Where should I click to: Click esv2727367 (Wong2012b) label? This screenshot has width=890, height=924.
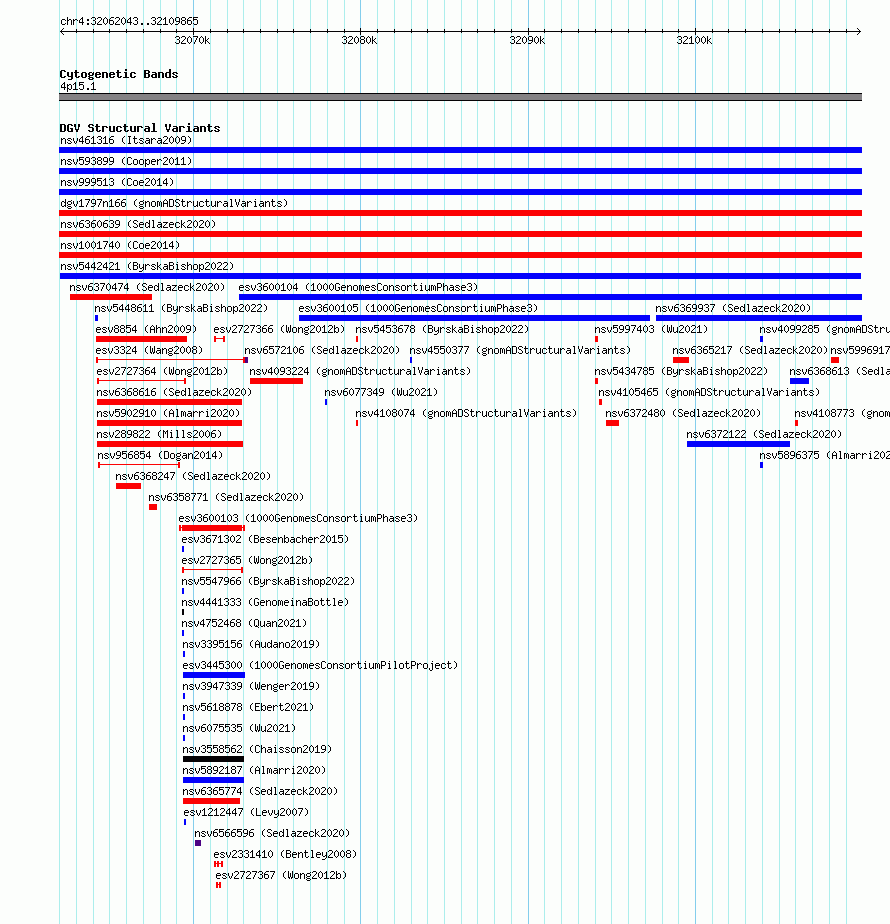point(281,875)
